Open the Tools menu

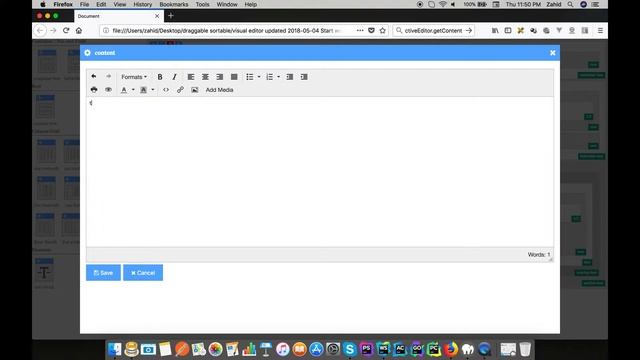(202, 4)
